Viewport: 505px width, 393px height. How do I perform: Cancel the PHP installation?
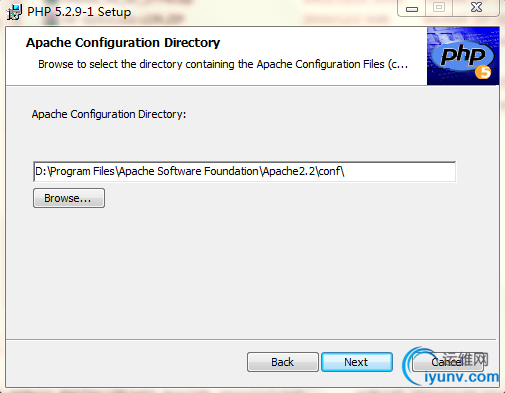(447, 362)
